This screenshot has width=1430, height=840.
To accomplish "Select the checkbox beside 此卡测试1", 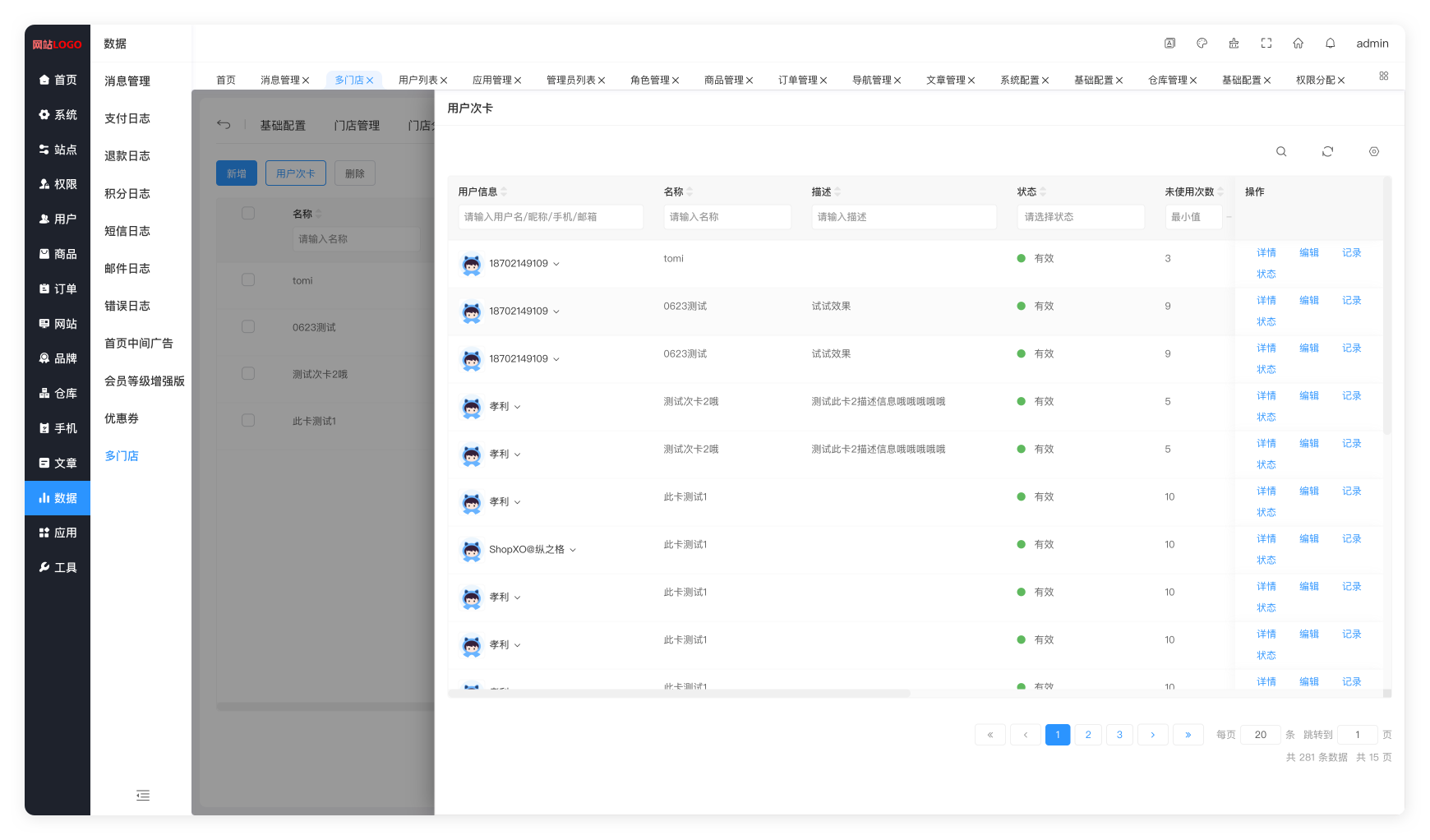I will point(248,421).
